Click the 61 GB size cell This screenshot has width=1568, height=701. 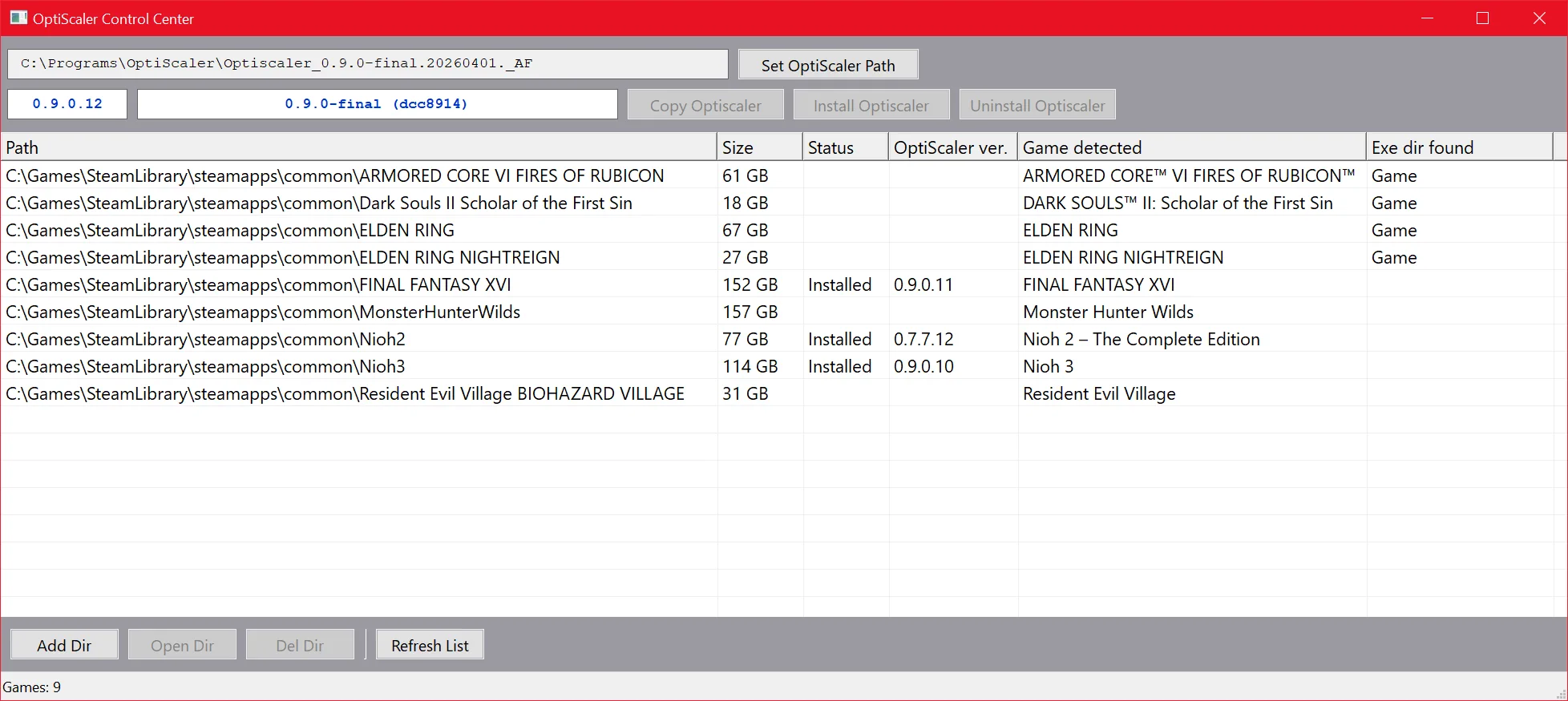tap(746, 175)
